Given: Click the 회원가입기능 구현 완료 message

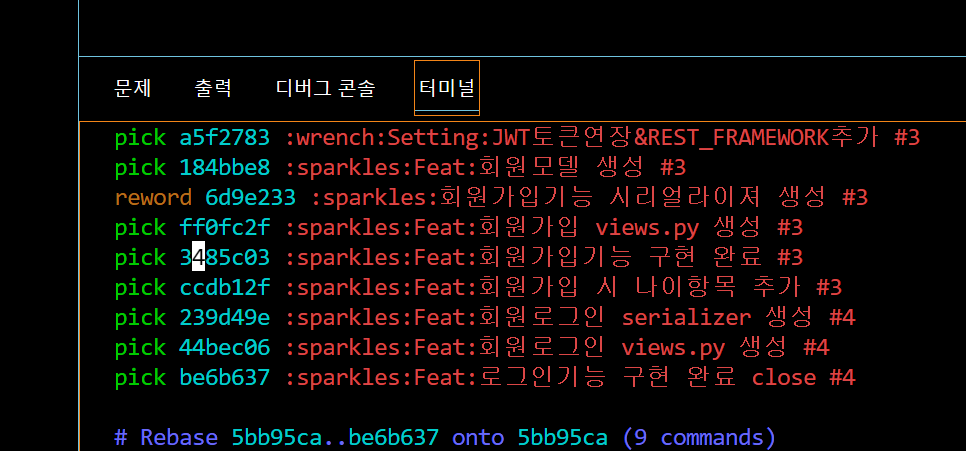Looking at the screenshot, I should point(621,258).
